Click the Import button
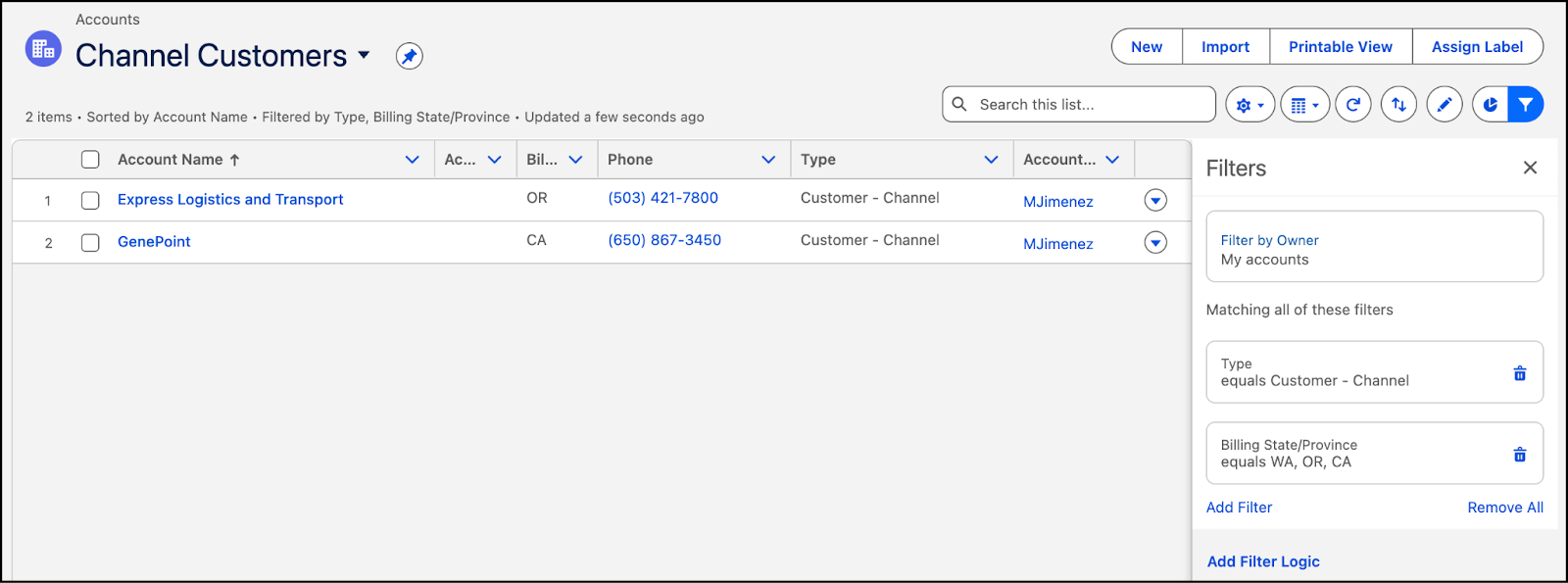 coord(1225,47)
